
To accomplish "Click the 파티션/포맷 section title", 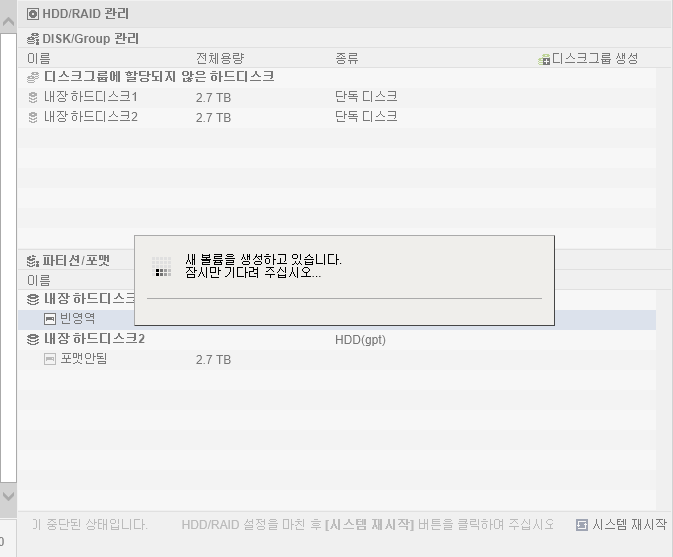I will [76, 260].
